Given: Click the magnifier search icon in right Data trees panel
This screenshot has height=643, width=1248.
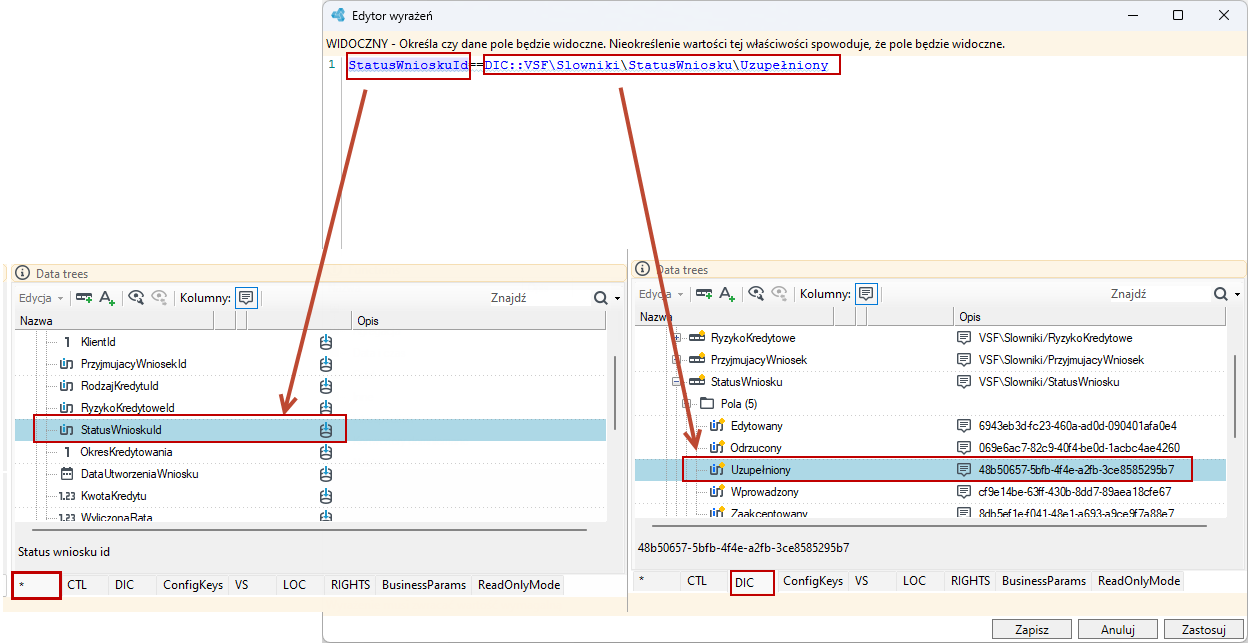Looking at the screenshot, I should click(x=1220, y=294).
